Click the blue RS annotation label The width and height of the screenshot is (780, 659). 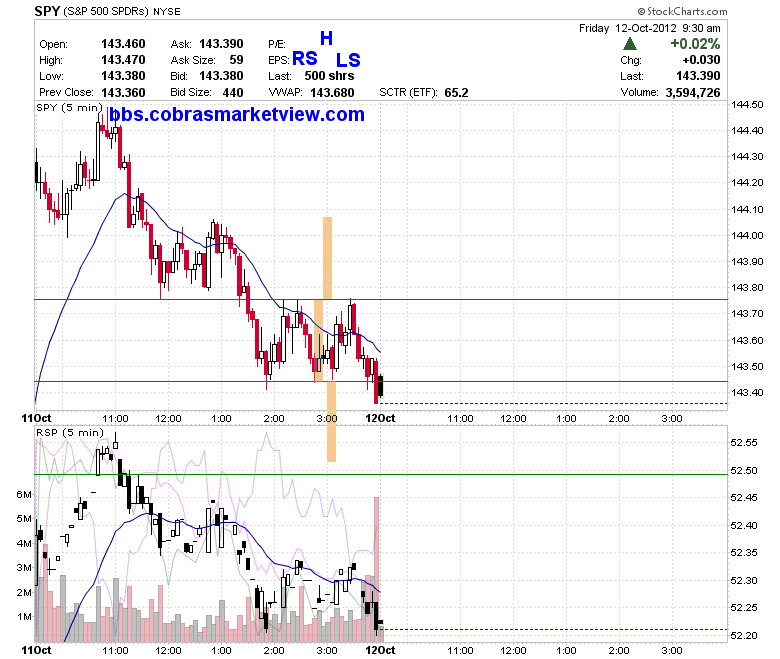[304, 59]
